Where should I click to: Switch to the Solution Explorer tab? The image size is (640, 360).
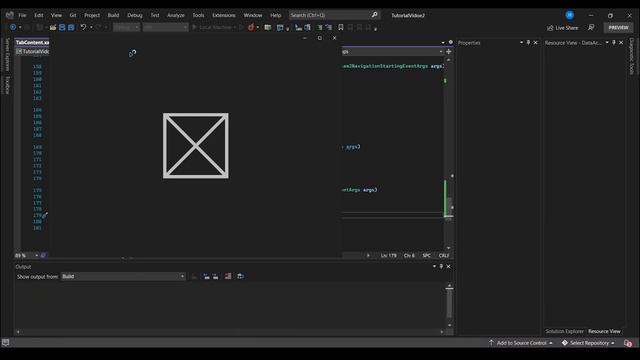[x=564, y=331]
